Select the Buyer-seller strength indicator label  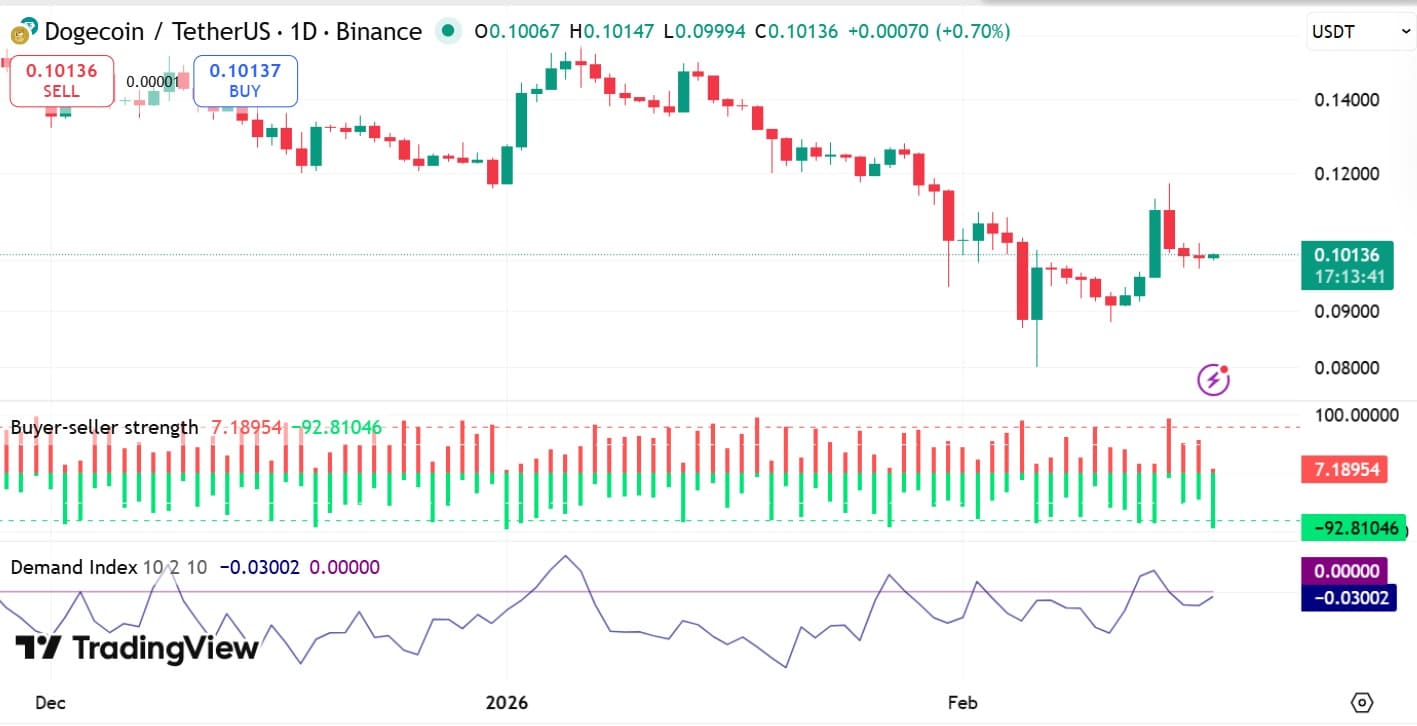(104, 428)
